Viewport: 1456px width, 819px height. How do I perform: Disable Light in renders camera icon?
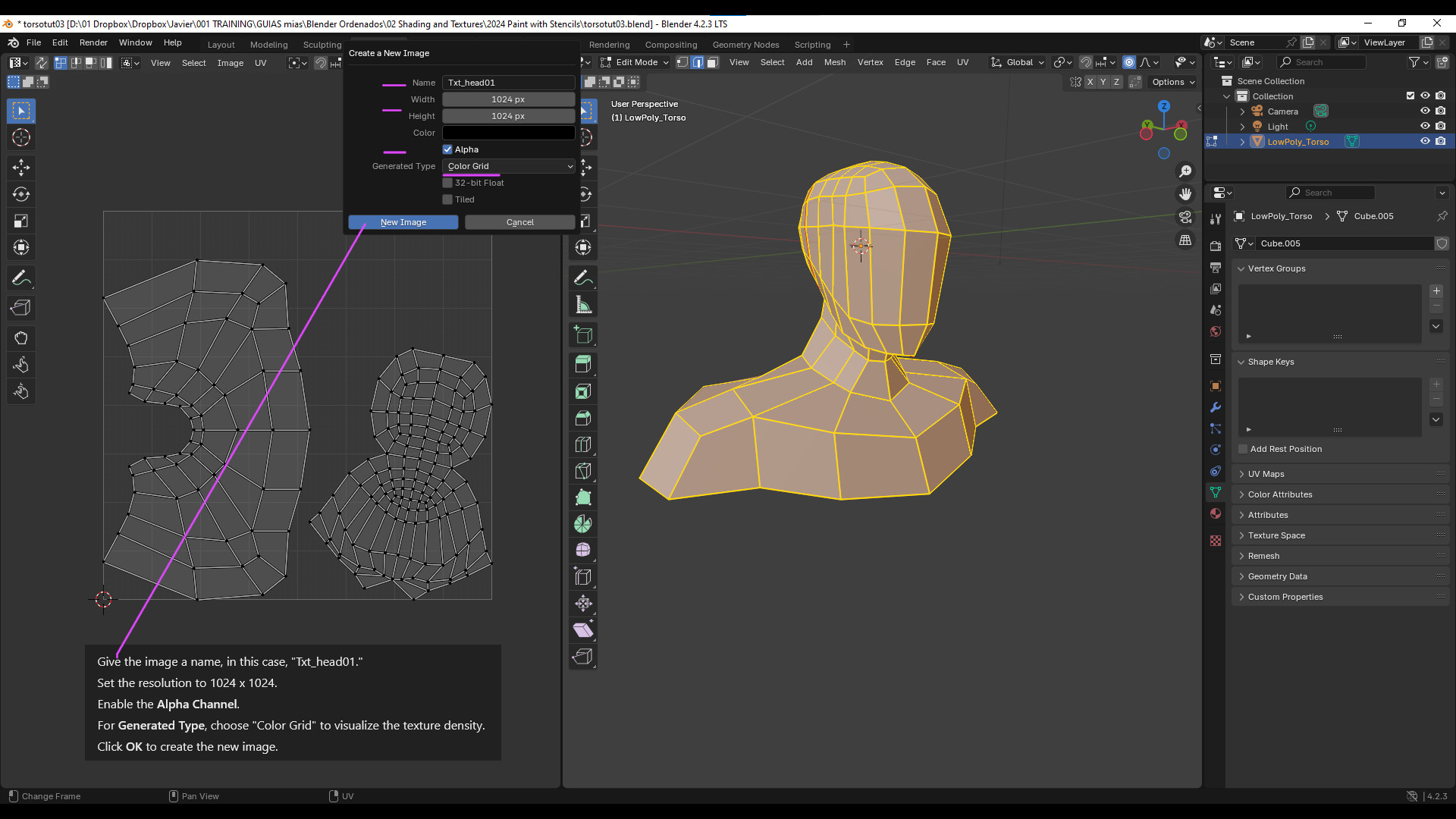point(1440,126)
